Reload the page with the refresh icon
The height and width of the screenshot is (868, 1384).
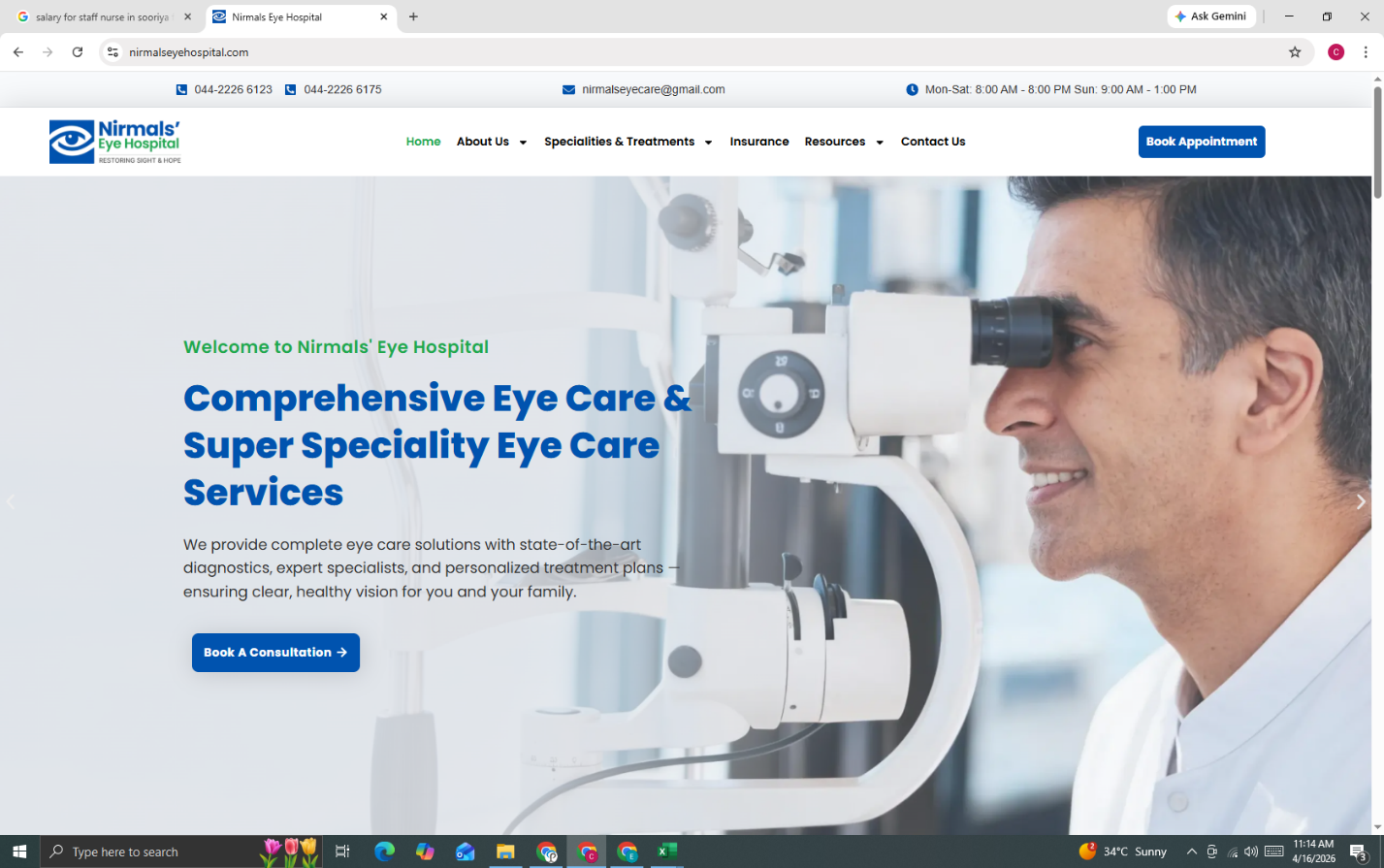pos(77,52)
